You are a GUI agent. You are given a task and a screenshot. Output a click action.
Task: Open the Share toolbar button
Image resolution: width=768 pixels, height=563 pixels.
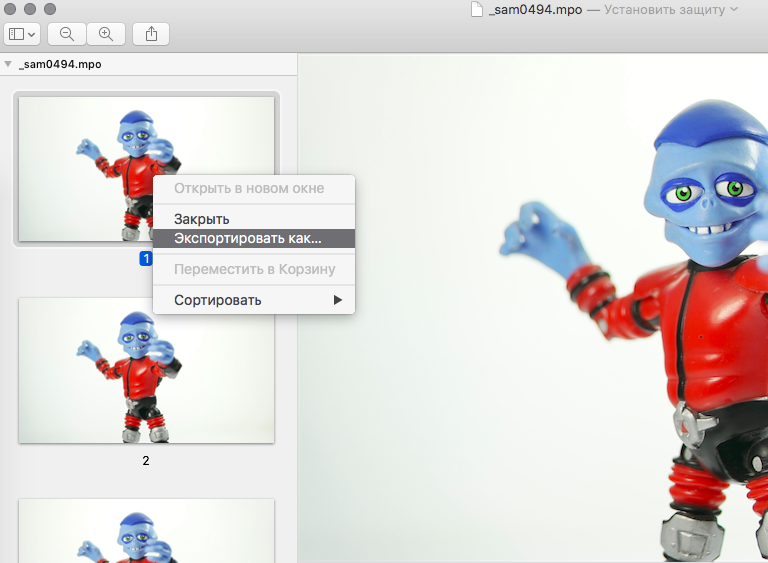point(151,34)
